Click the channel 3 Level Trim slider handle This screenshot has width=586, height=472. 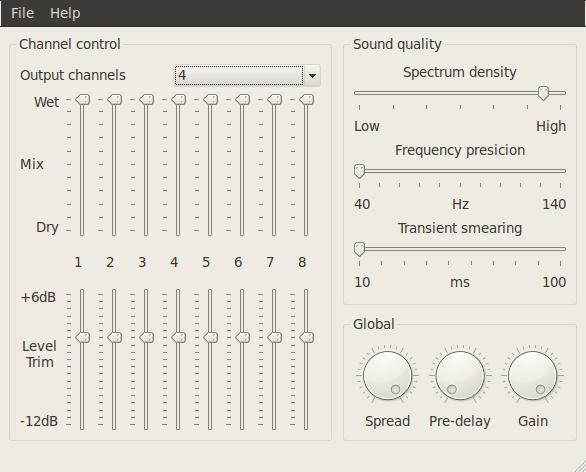[146, 337]
